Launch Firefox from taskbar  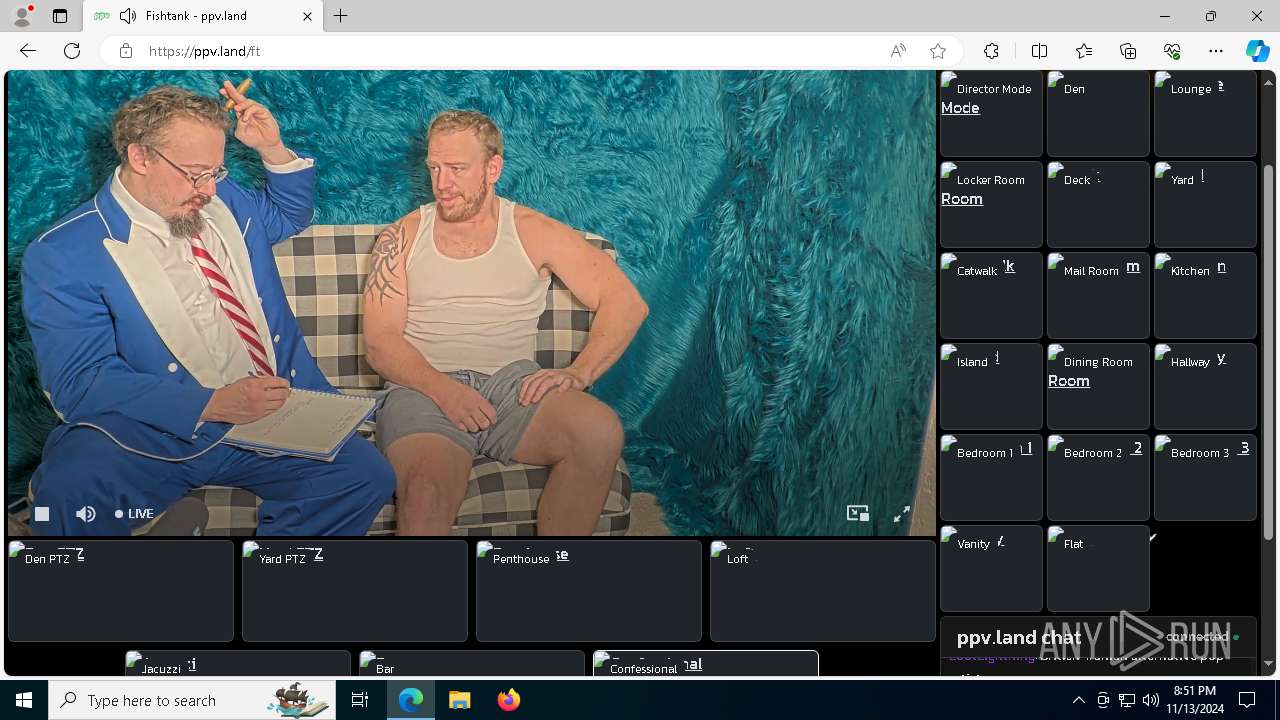click(x=508, y=700)
